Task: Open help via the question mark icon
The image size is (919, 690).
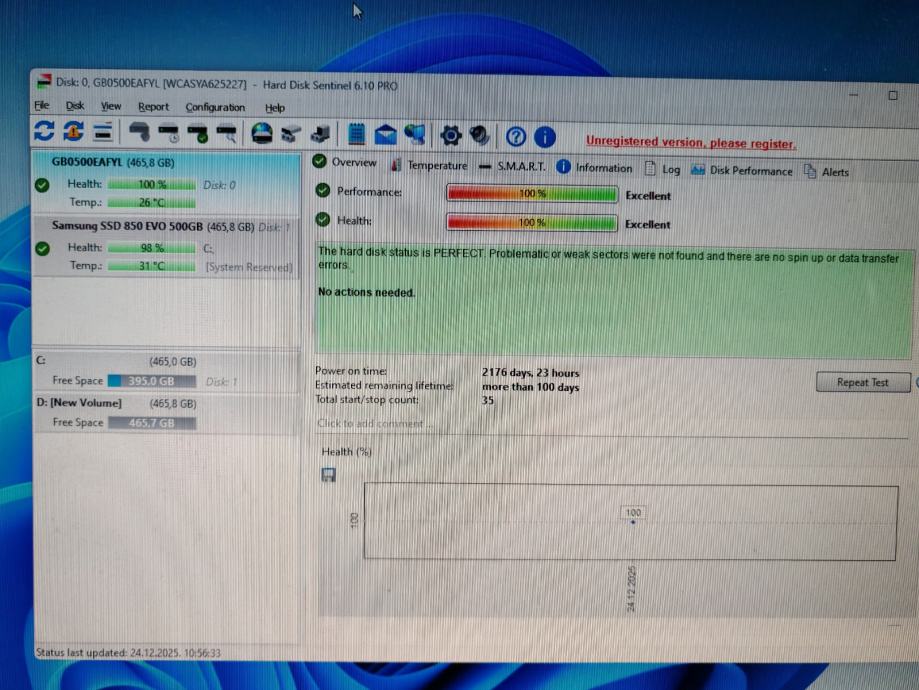Action: (x=516, y=137)
